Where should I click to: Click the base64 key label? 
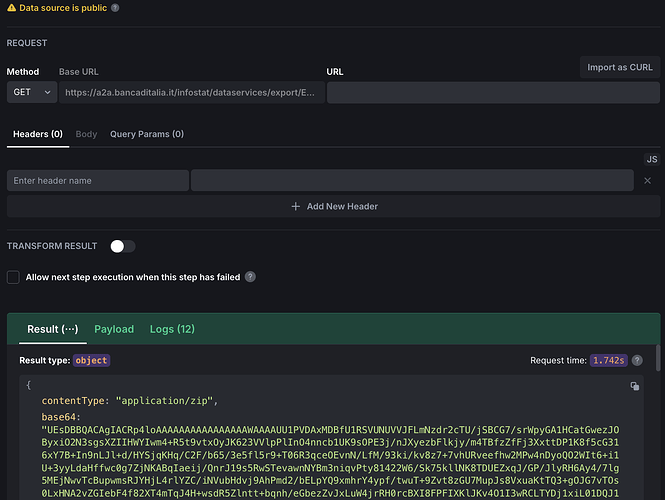pos(61,416)
